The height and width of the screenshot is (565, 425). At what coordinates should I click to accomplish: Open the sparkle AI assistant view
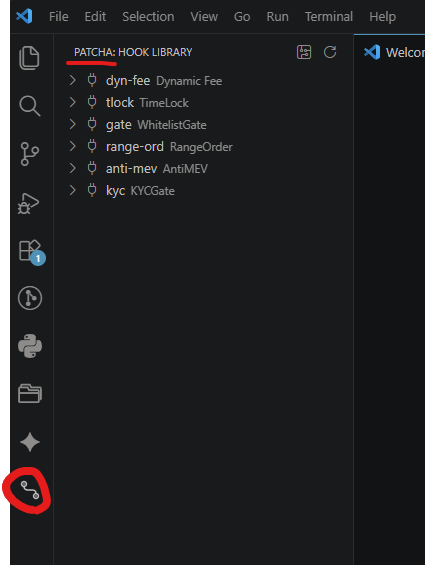click(x=30, y=442)
